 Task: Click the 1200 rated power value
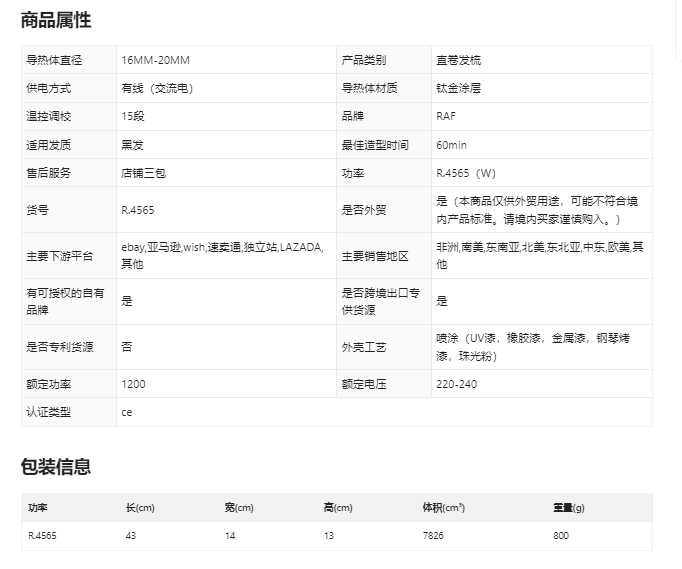pyautogui.click(x=133, y=384)
